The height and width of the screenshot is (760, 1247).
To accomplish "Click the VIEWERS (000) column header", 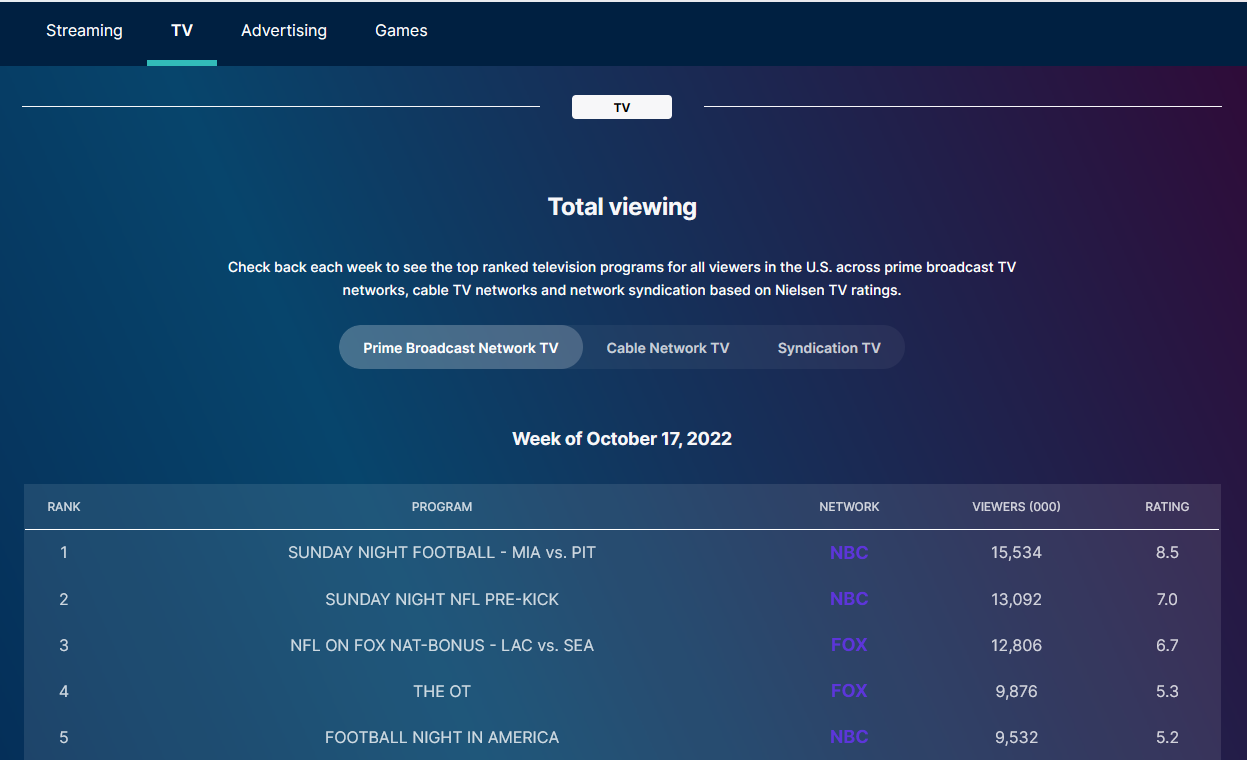I will (1016, 507).
